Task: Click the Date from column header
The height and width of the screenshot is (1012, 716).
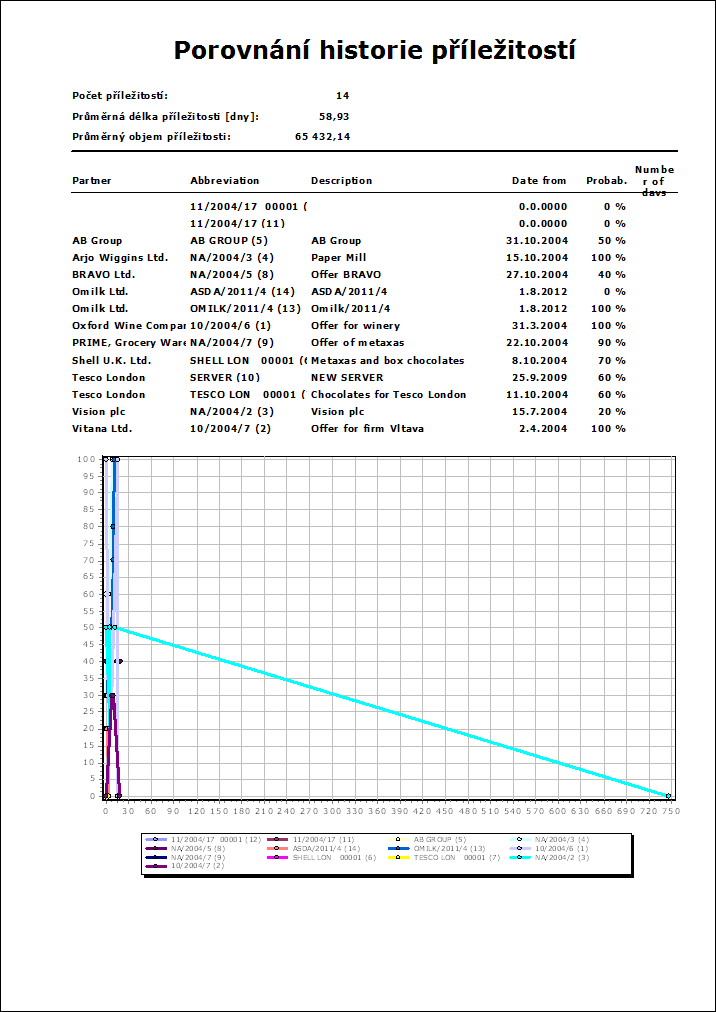Action: pyautogui.click(x=539, y=181)
